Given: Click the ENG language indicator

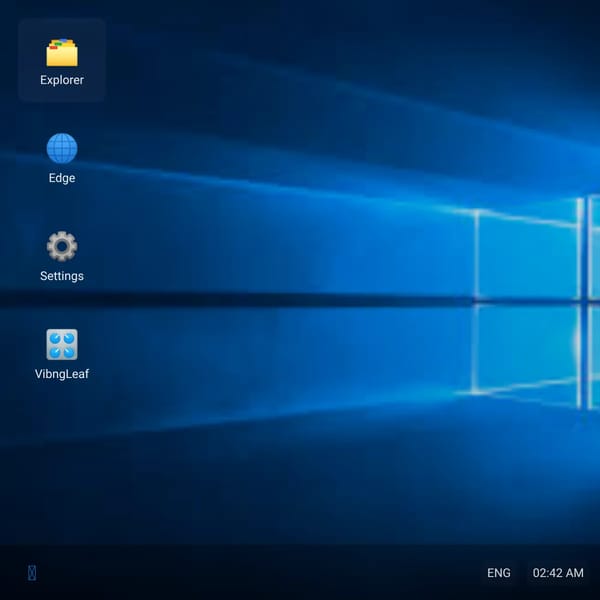Looking at the screenshot, I should point(499,573).
